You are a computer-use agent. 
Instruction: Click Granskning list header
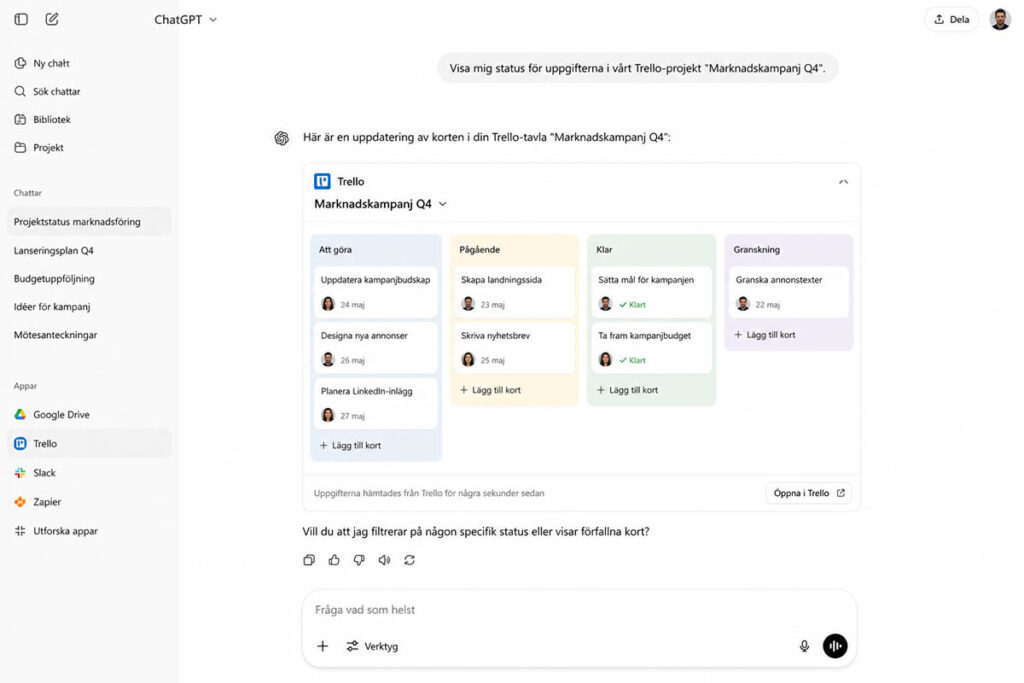pyautogui.click(x=756, y=249)
